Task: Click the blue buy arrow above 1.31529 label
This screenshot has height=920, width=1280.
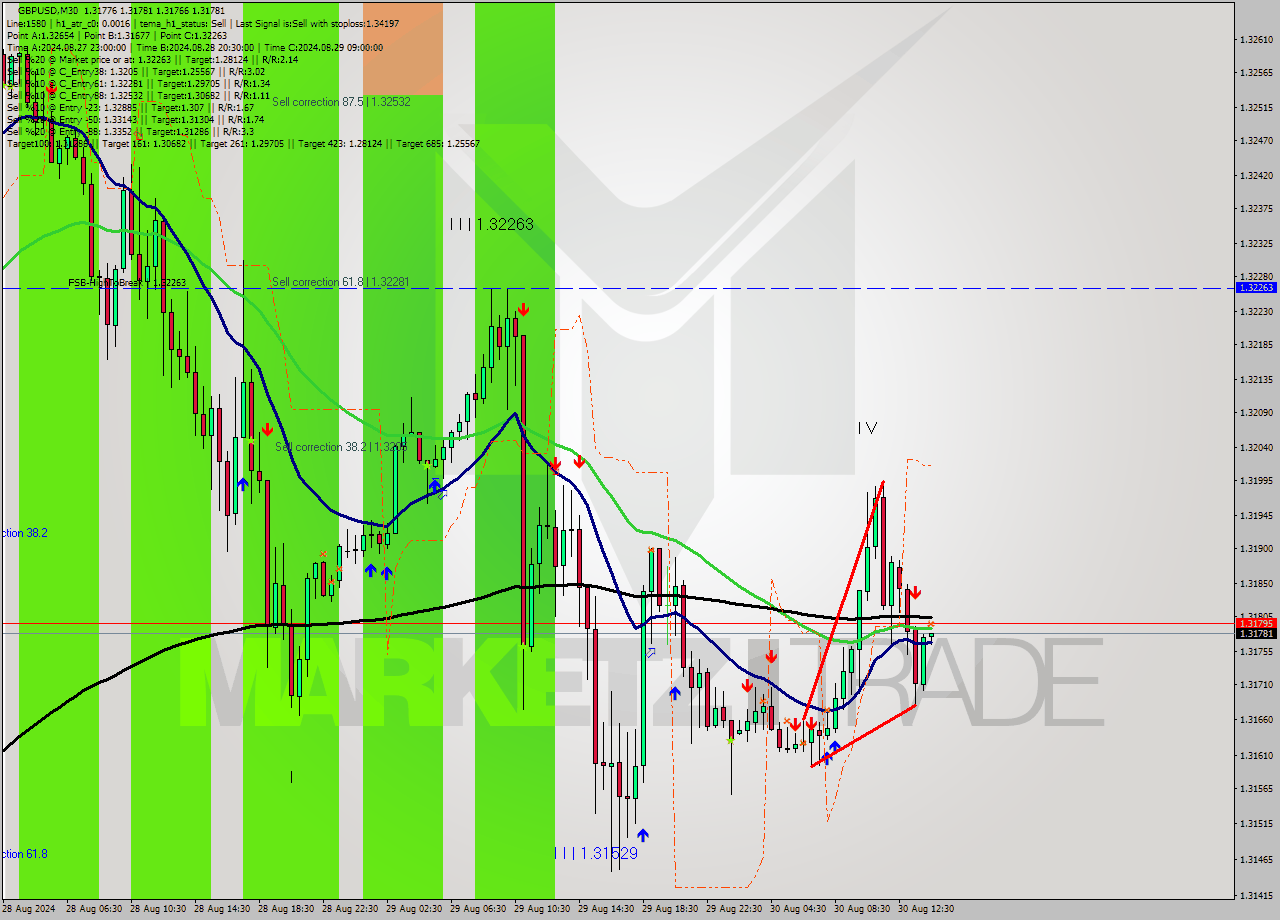Action: pos(642,834)
